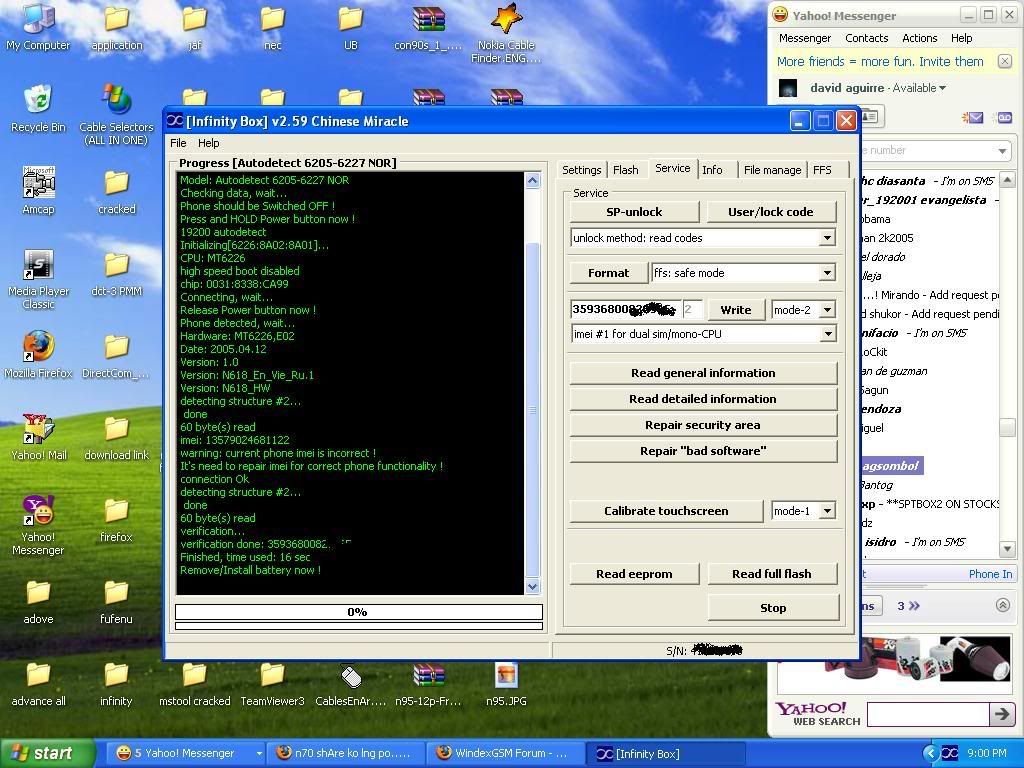Expand the imei #1 dual sim dropdown

[826, 334]
